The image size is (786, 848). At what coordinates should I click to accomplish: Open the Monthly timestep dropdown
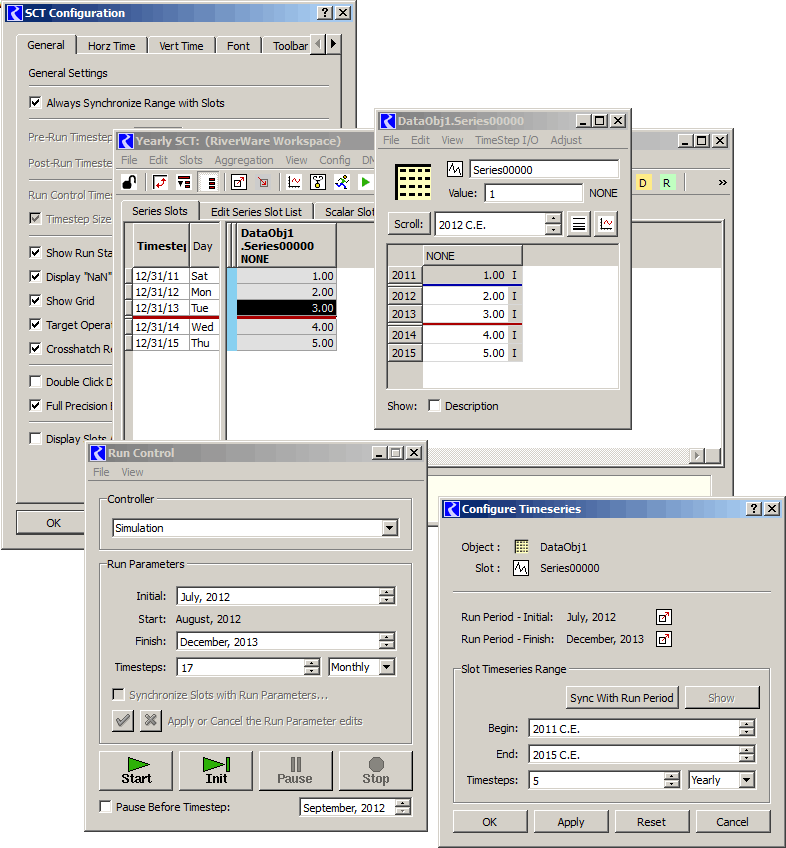pos(386,667)
